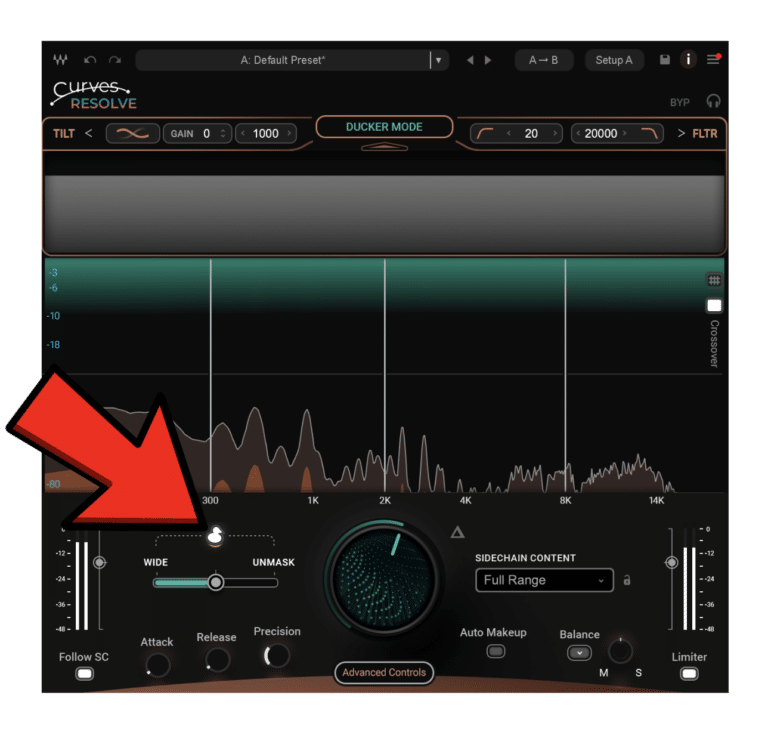The width and height of the screenshot is (768, 729).
Task: Open the Sidechain Content Full Range dropdown
Action: point(544,580)
